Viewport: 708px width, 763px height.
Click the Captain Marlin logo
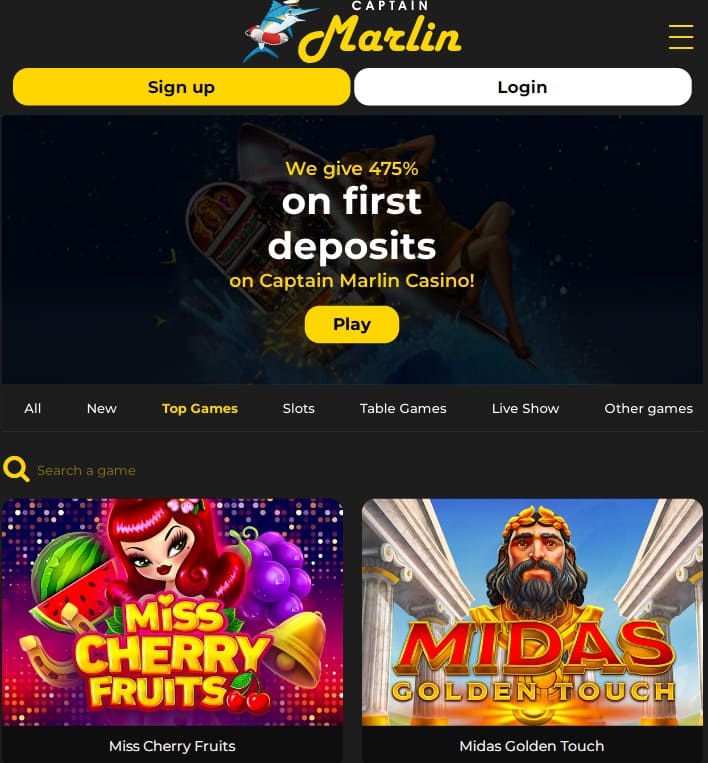click(352, 32)
